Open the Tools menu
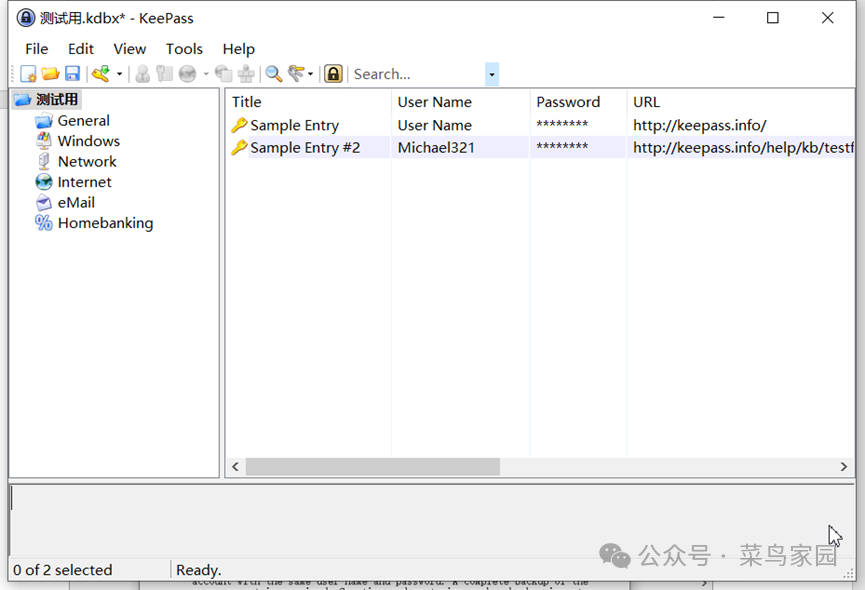Image resolution: width=865 pixels, height=590 pixels. (x=184, y=49)
